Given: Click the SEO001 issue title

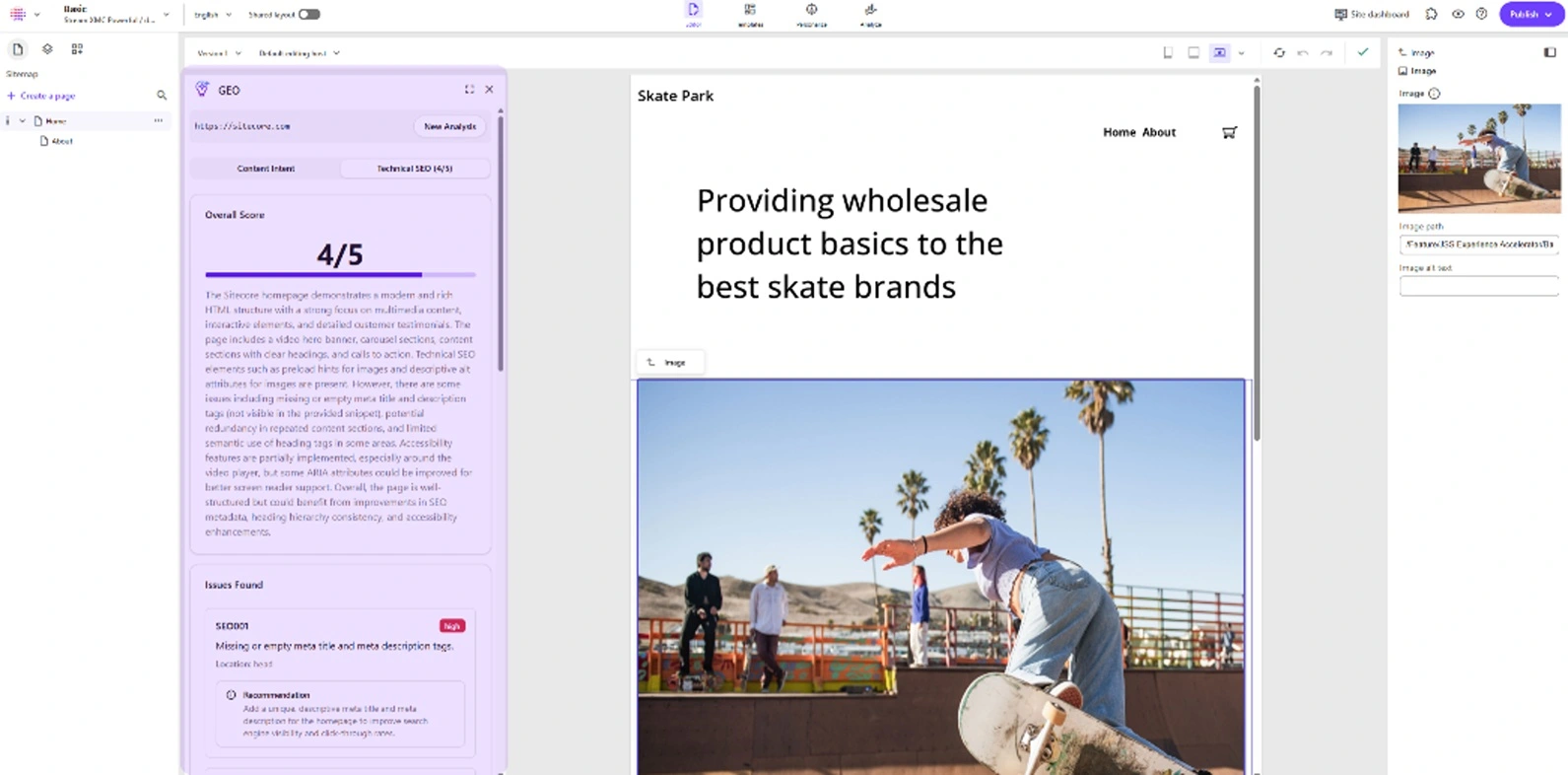Looking at the screenshot, I should coord(233,626).
